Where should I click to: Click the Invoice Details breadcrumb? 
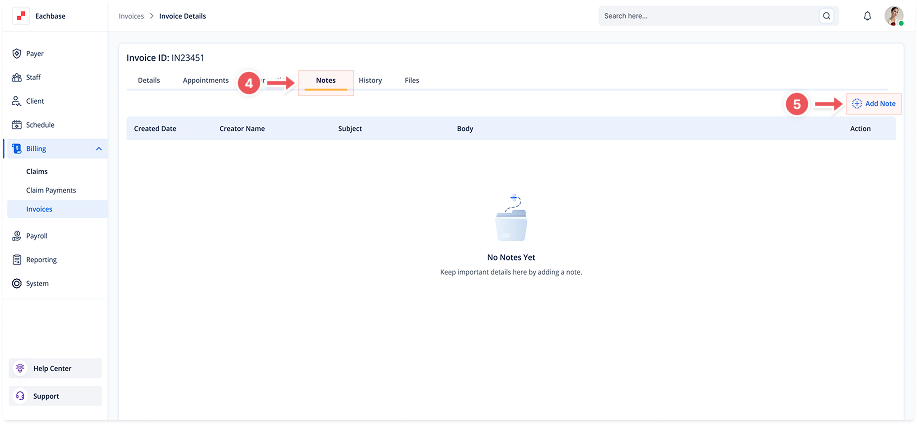tap(183, 16)
